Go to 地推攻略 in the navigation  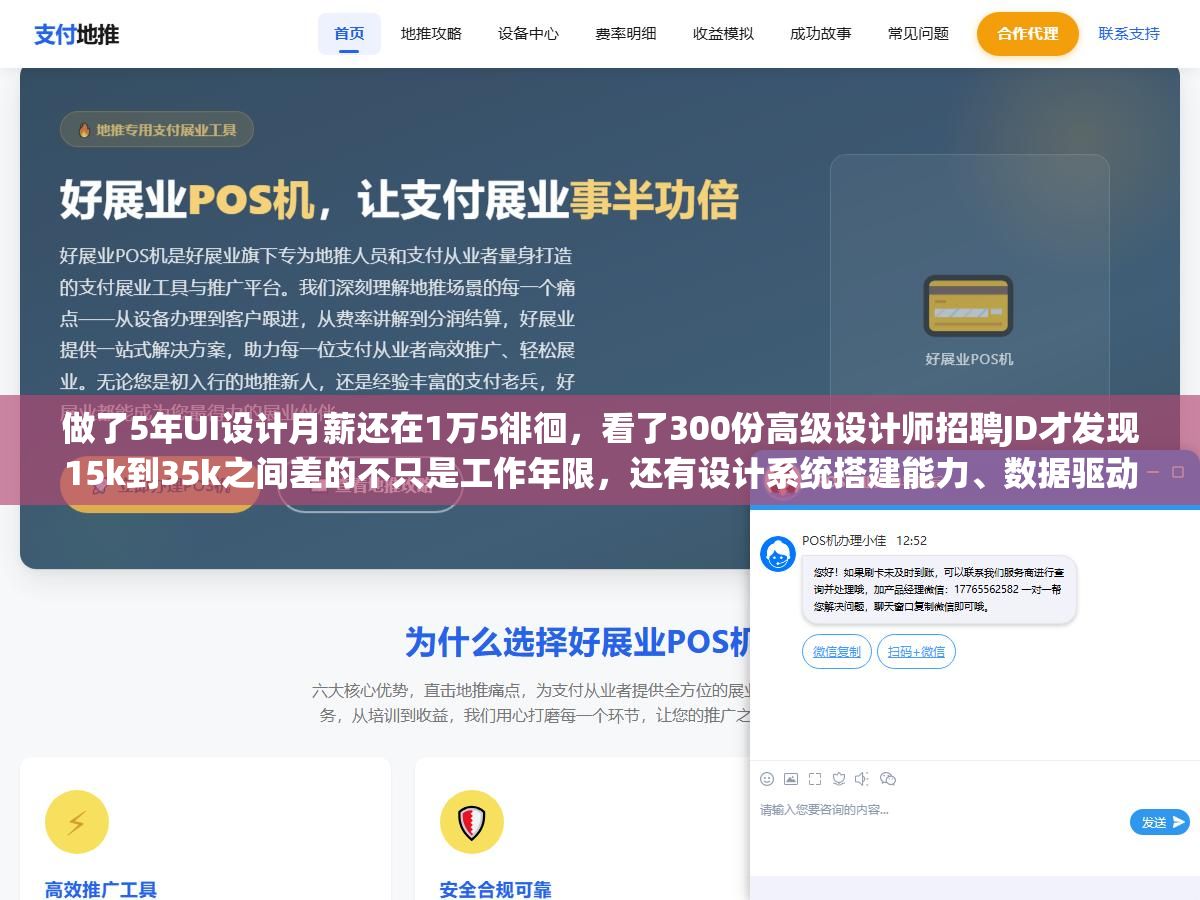[431, 33]
